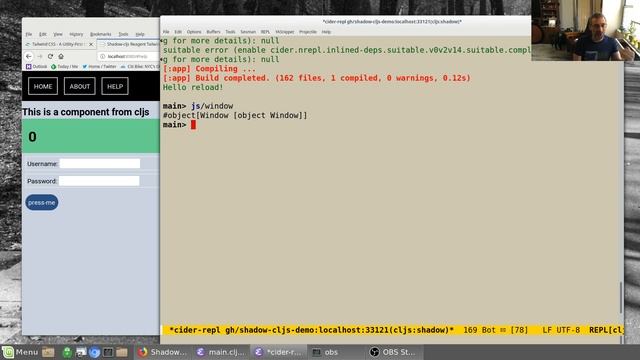Open Firefox home page icon
640x360 pixels.
(61, 56)
